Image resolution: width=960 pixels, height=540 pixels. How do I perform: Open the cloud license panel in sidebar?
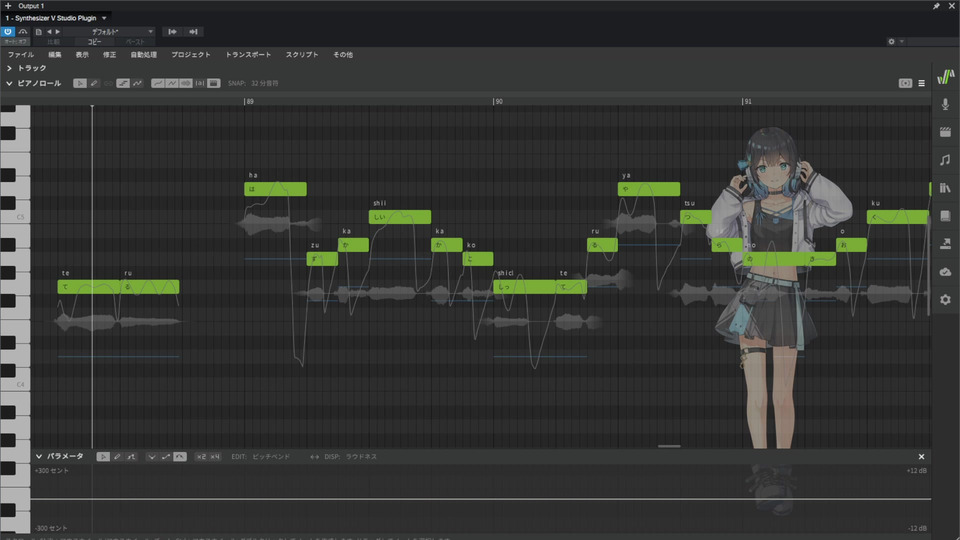coord(945,271)
